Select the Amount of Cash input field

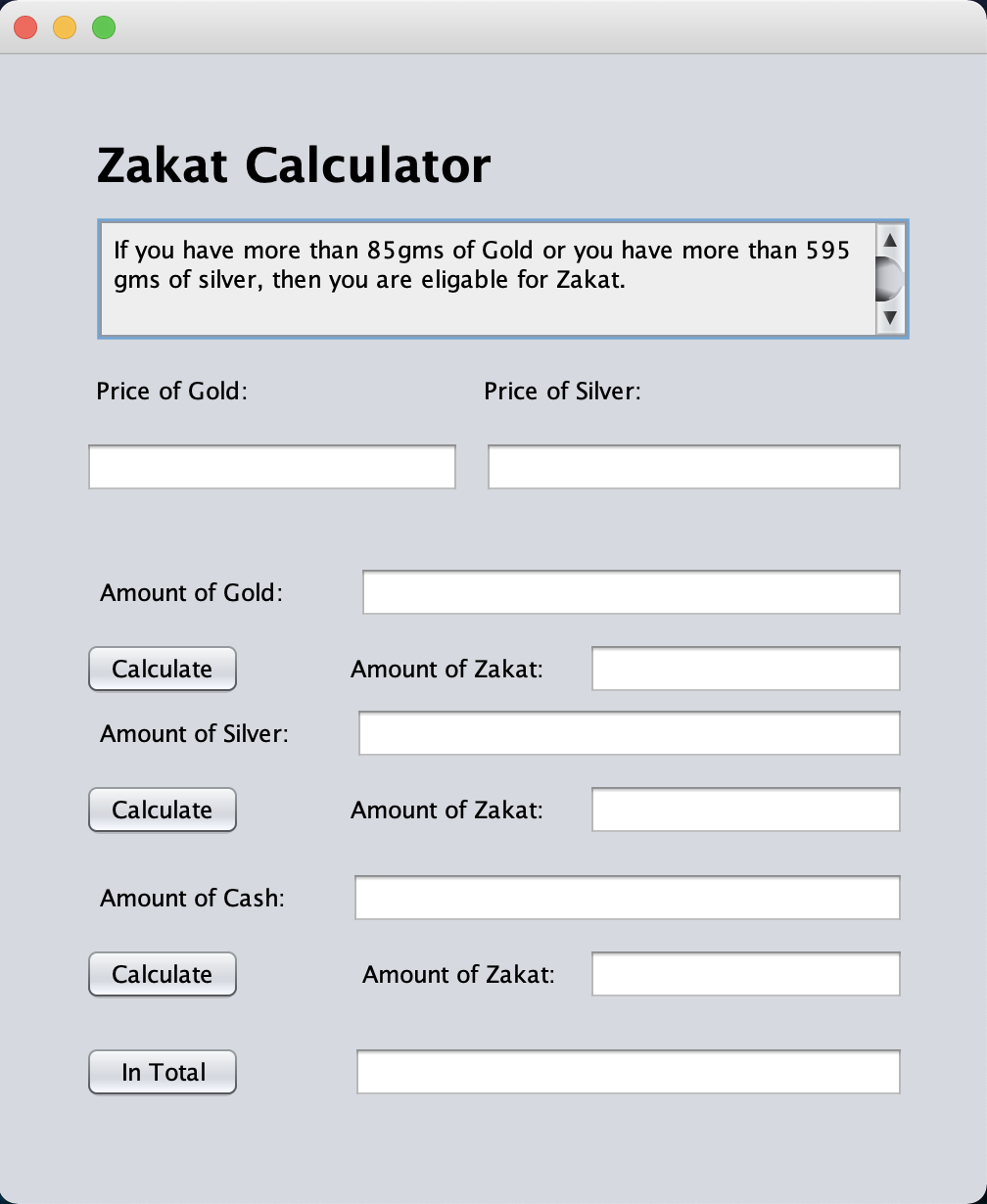627,898
